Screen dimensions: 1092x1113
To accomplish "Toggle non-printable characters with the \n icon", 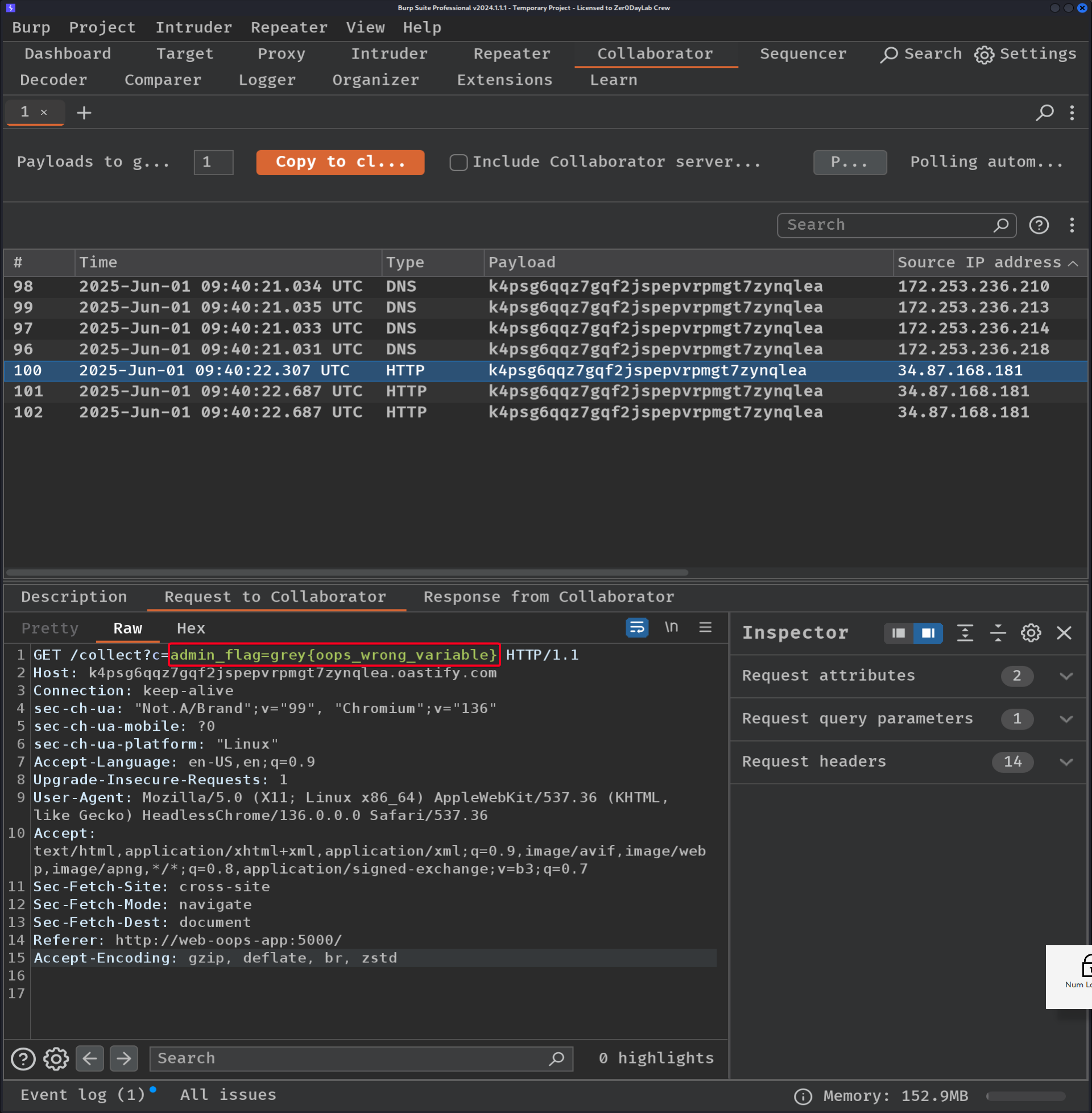I will pos(671,628).
